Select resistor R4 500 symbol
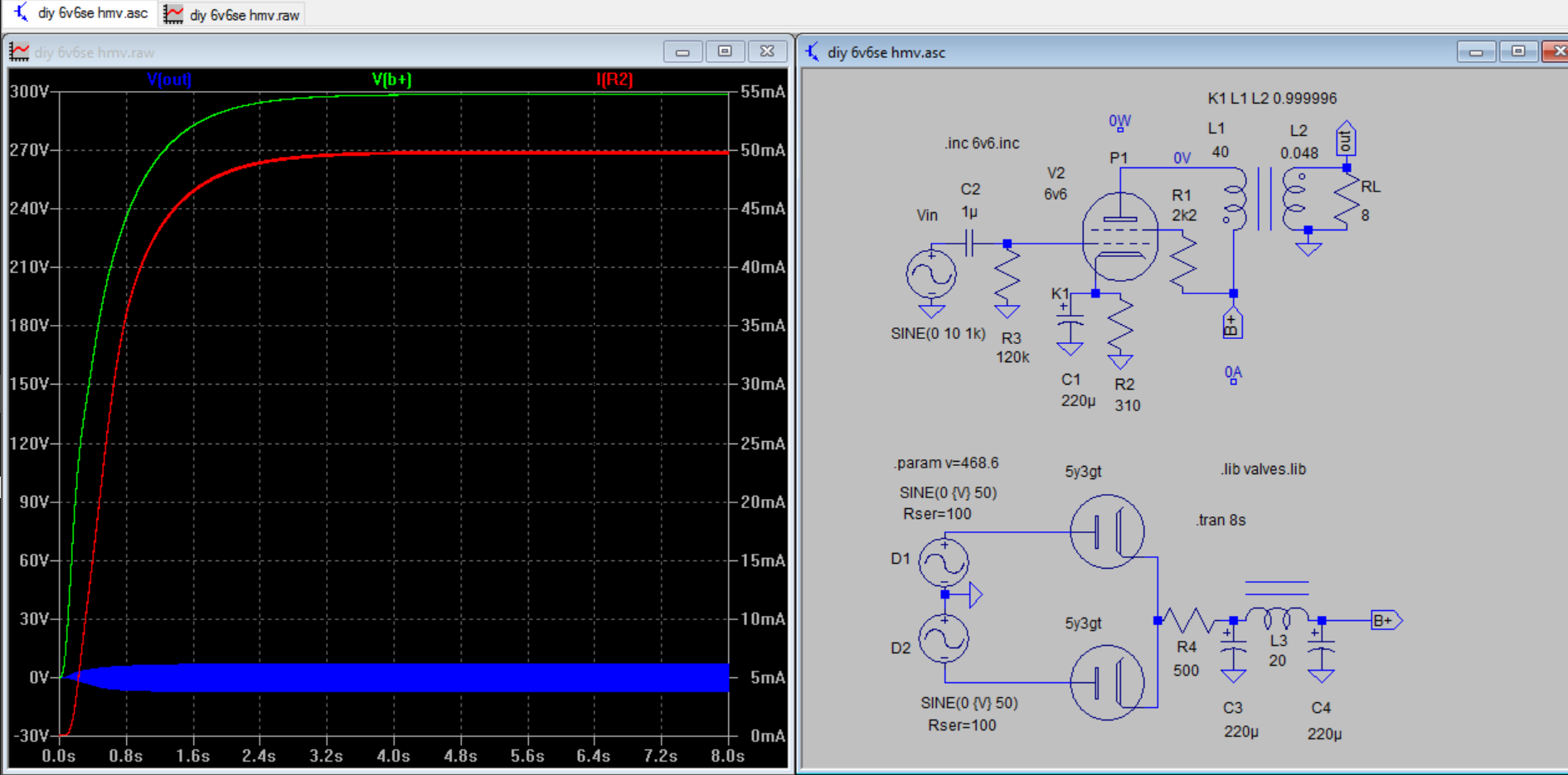Image resolution: width=1568 pixels, height=775 pixels. [1188, 619]
